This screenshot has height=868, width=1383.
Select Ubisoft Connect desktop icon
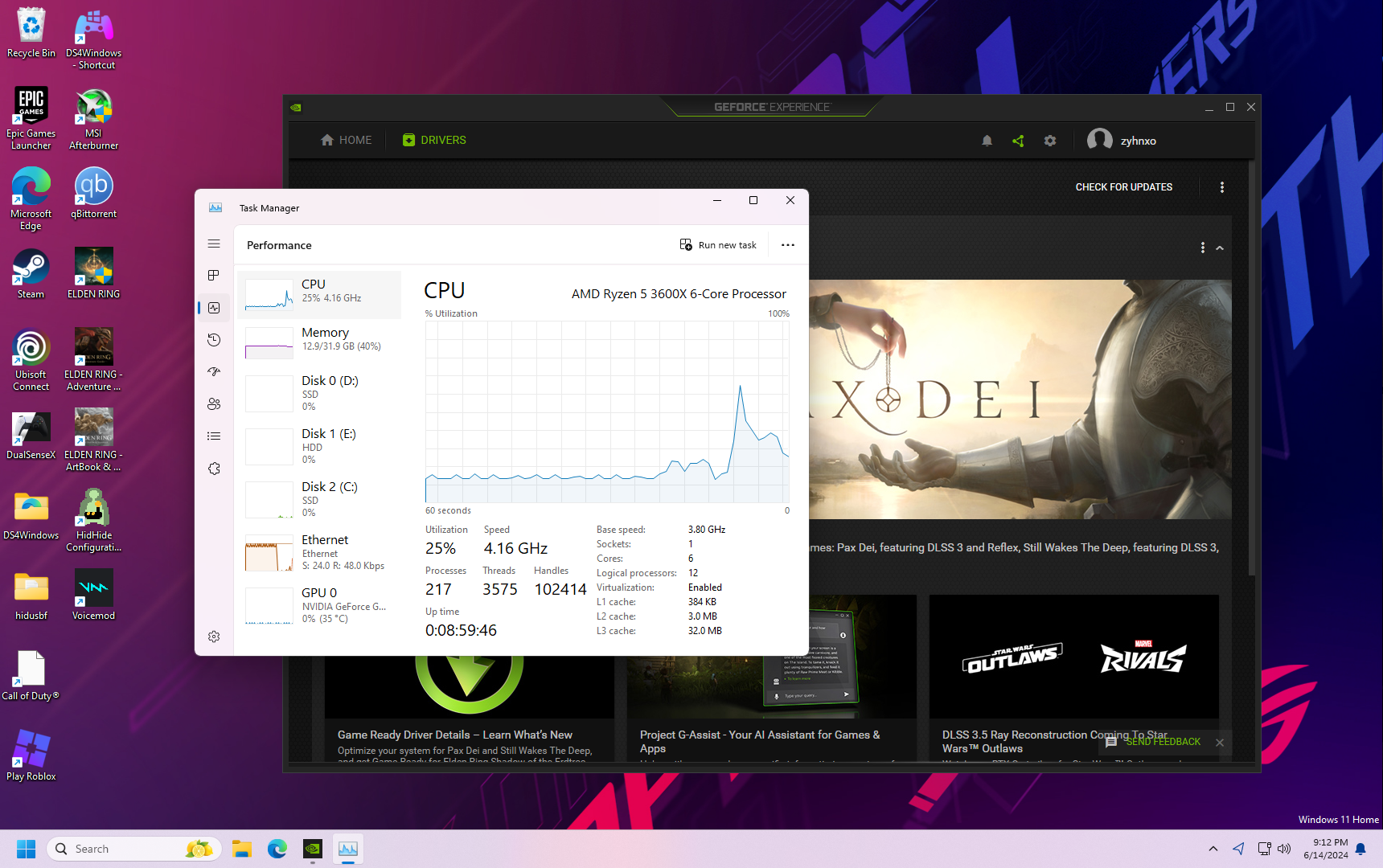click(31, 360)
